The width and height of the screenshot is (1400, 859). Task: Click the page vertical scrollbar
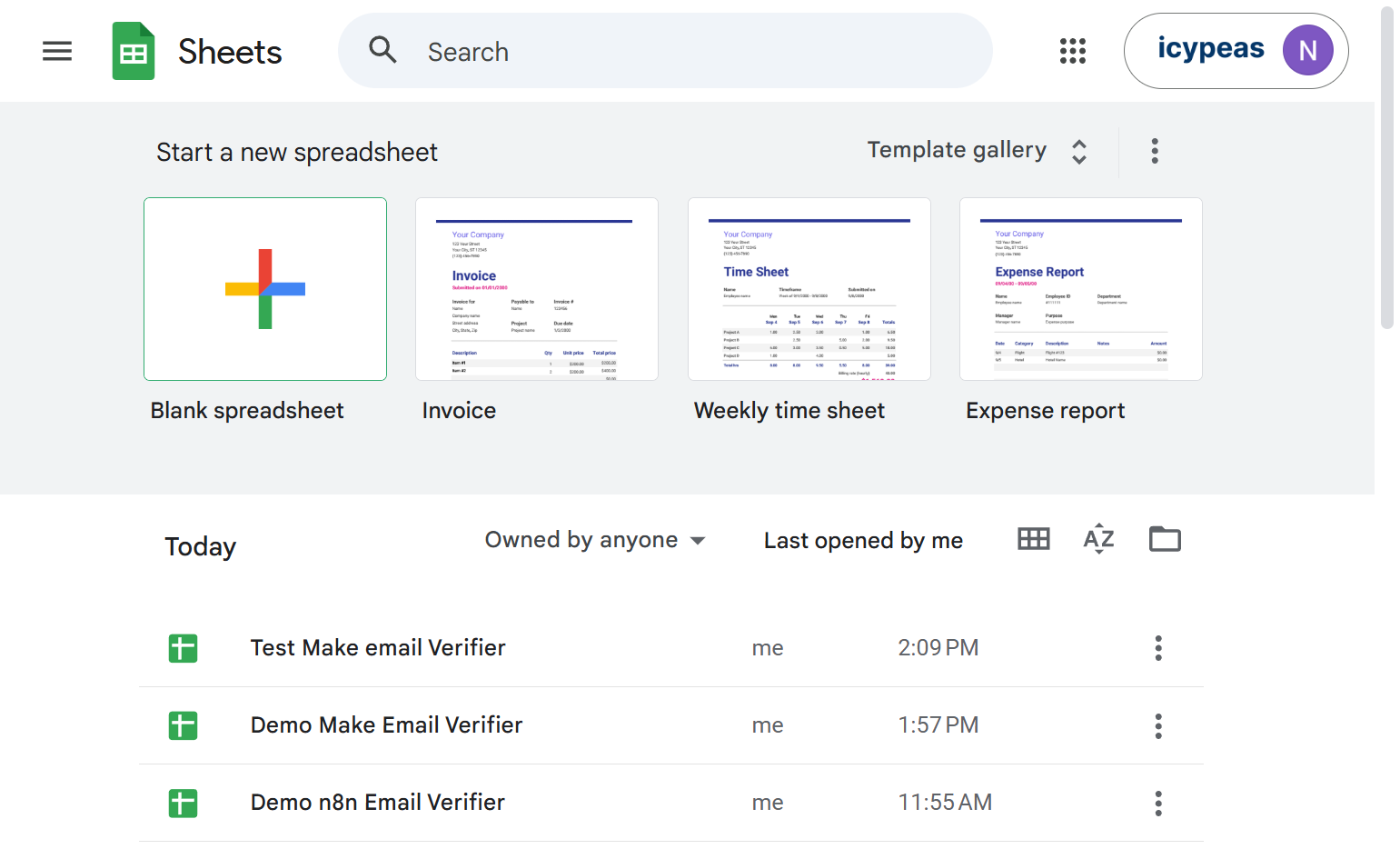(x=1386, y=168)
